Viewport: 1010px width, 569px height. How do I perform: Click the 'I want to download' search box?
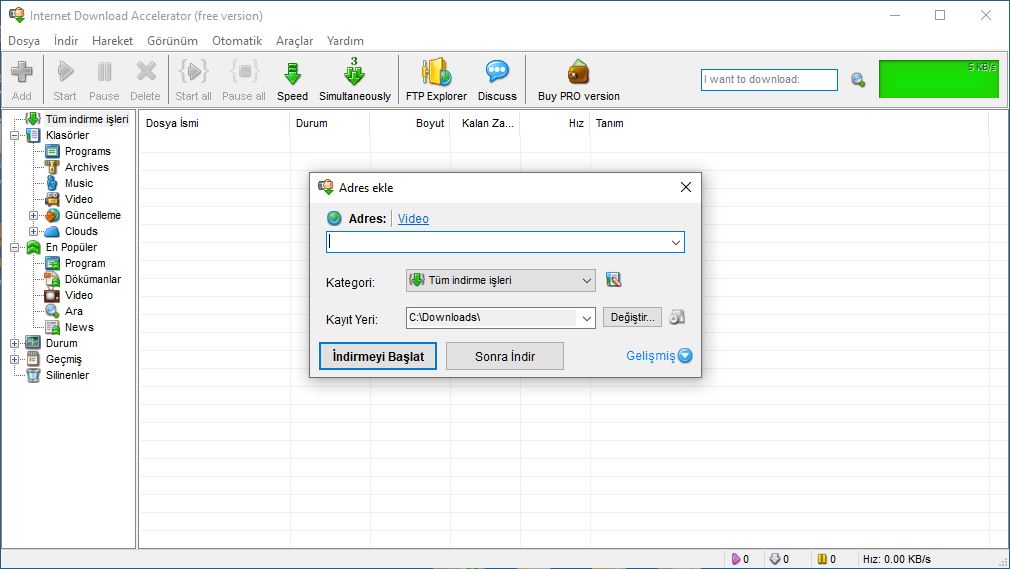769,80
